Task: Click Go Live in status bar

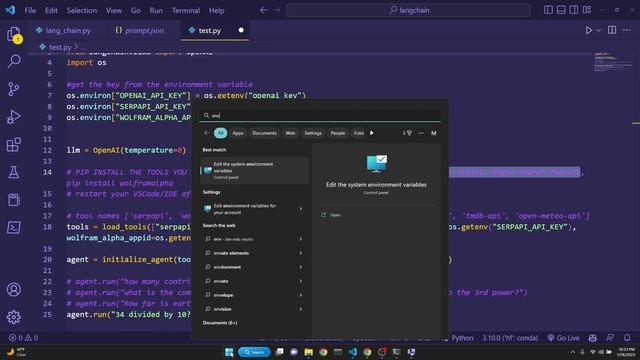Action: click(563, 338)
